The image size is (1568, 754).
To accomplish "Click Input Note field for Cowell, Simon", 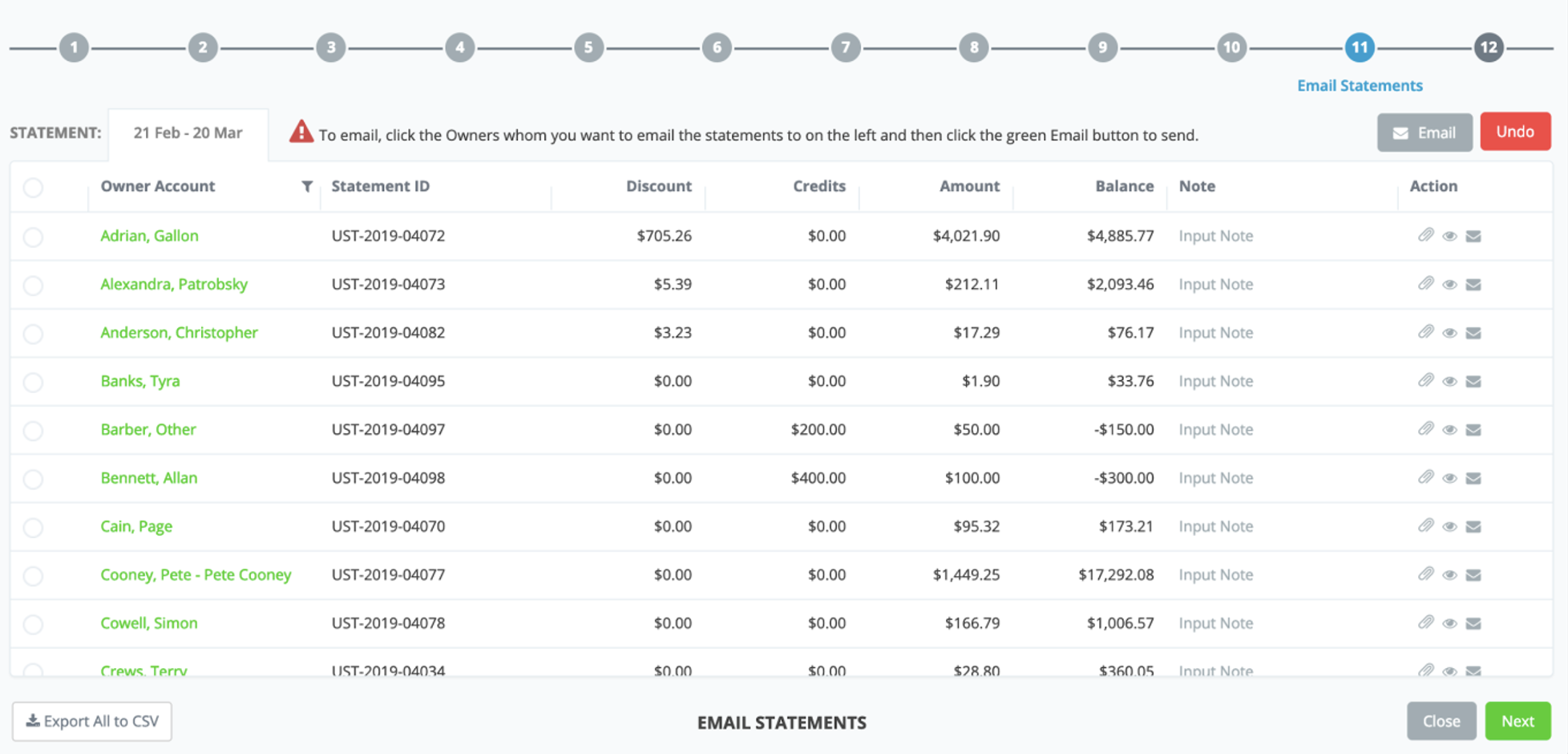I will (x=1215, y=623).
